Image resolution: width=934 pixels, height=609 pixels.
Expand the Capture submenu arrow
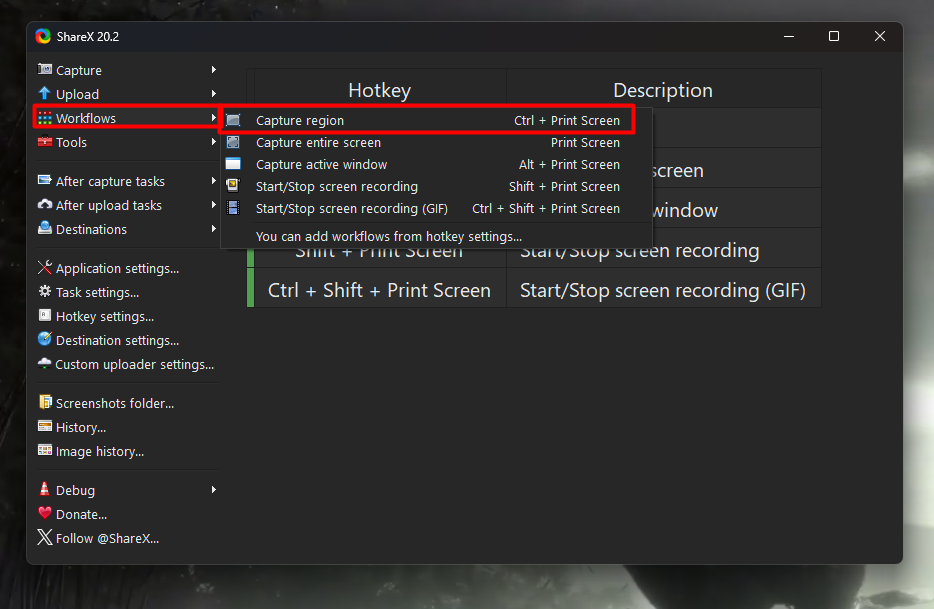pos(213,70)
